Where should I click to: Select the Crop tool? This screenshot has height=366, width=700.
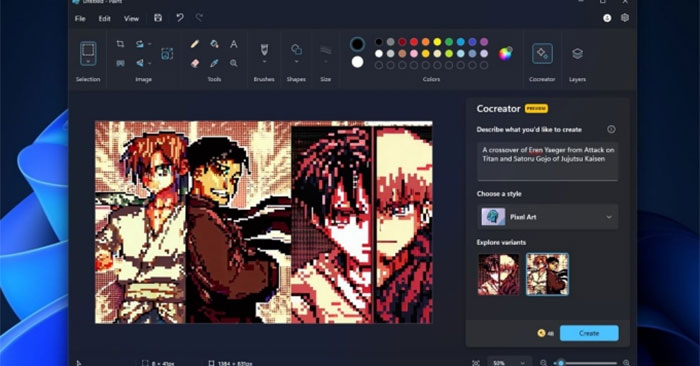[121, 44]
